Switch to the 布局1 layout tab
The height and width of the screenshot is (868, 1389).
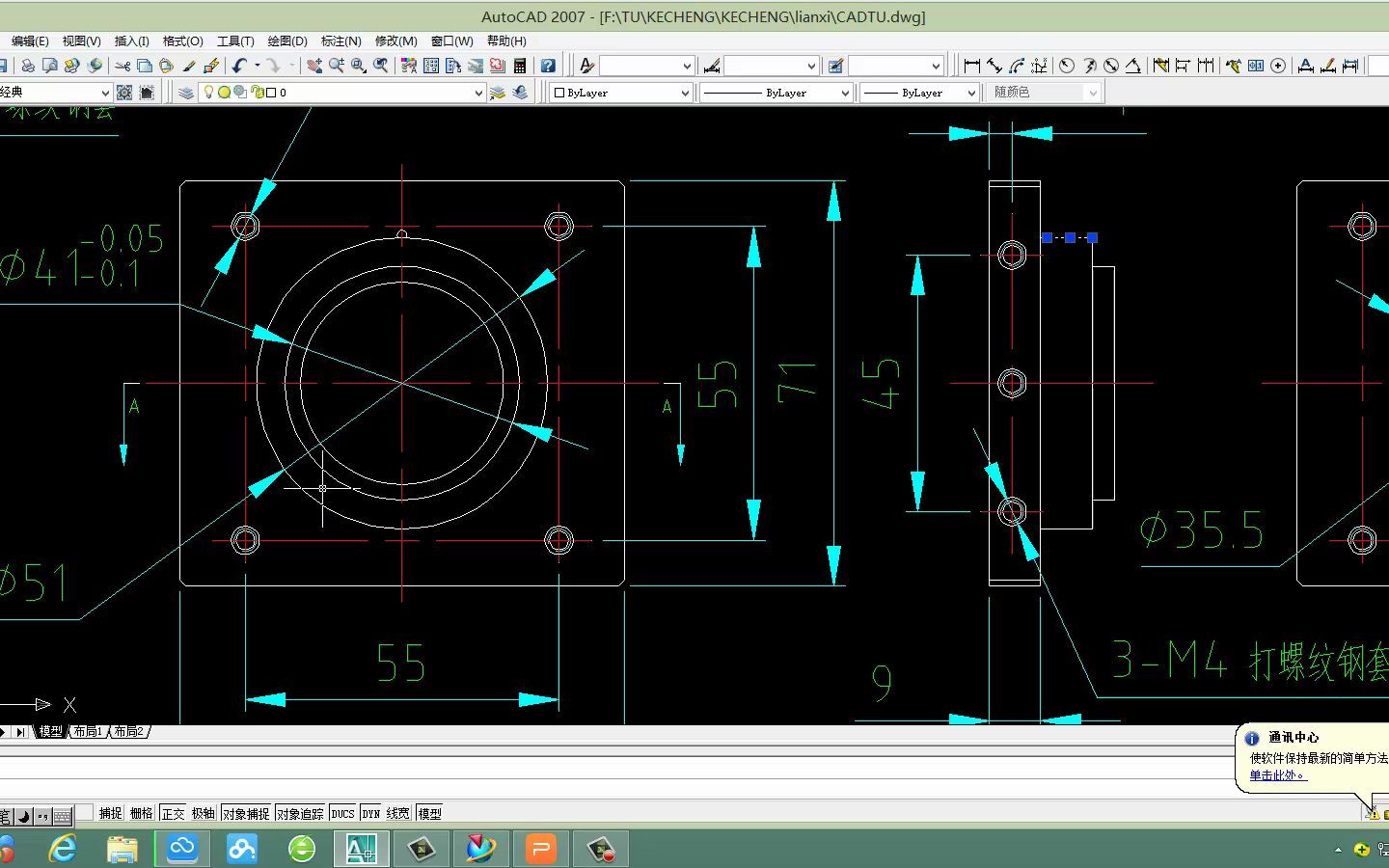click(x=89, y=732)
